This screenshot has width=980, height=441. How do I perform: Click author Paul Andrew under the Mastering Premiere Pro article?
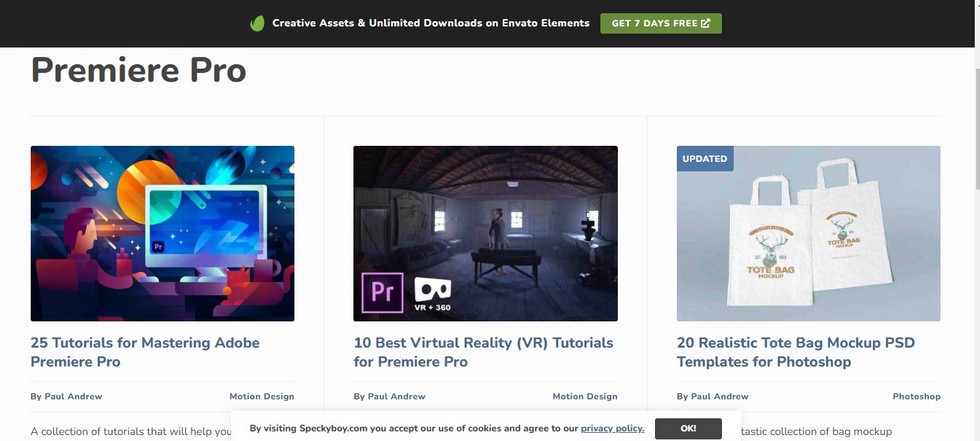(x=73, y=396)
